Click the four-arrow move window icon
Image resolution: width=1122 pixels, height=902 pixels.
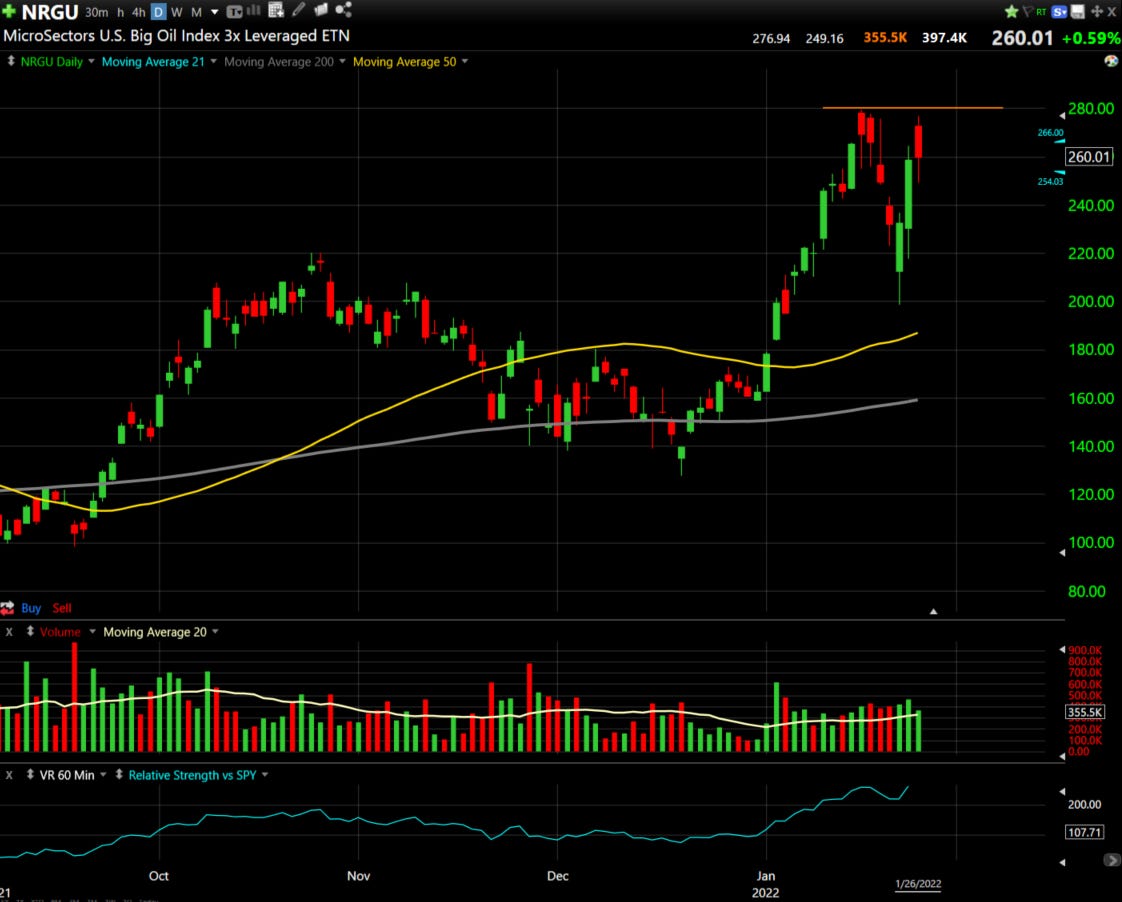click(x=1096, y=11)
